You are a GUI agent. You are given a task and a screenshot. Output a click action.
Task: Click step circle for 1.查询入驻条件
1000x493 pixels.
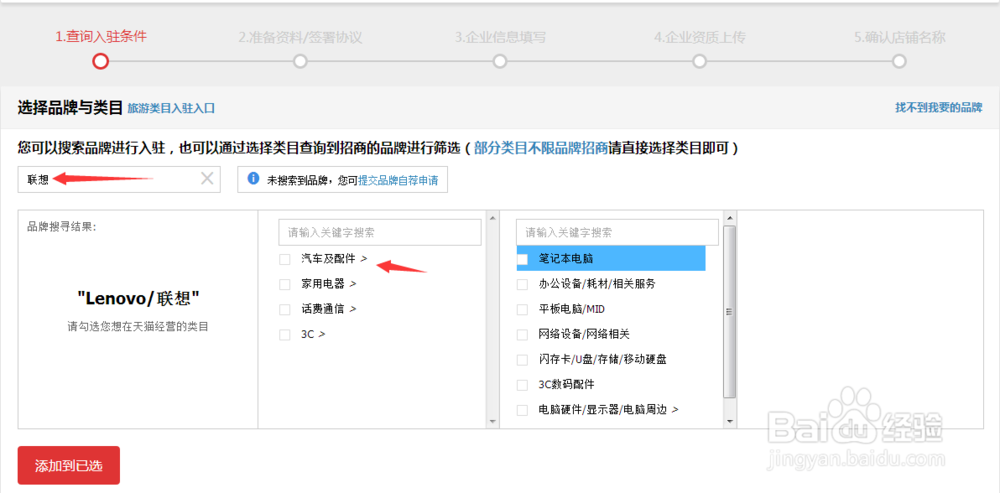[x=100, y=61]
